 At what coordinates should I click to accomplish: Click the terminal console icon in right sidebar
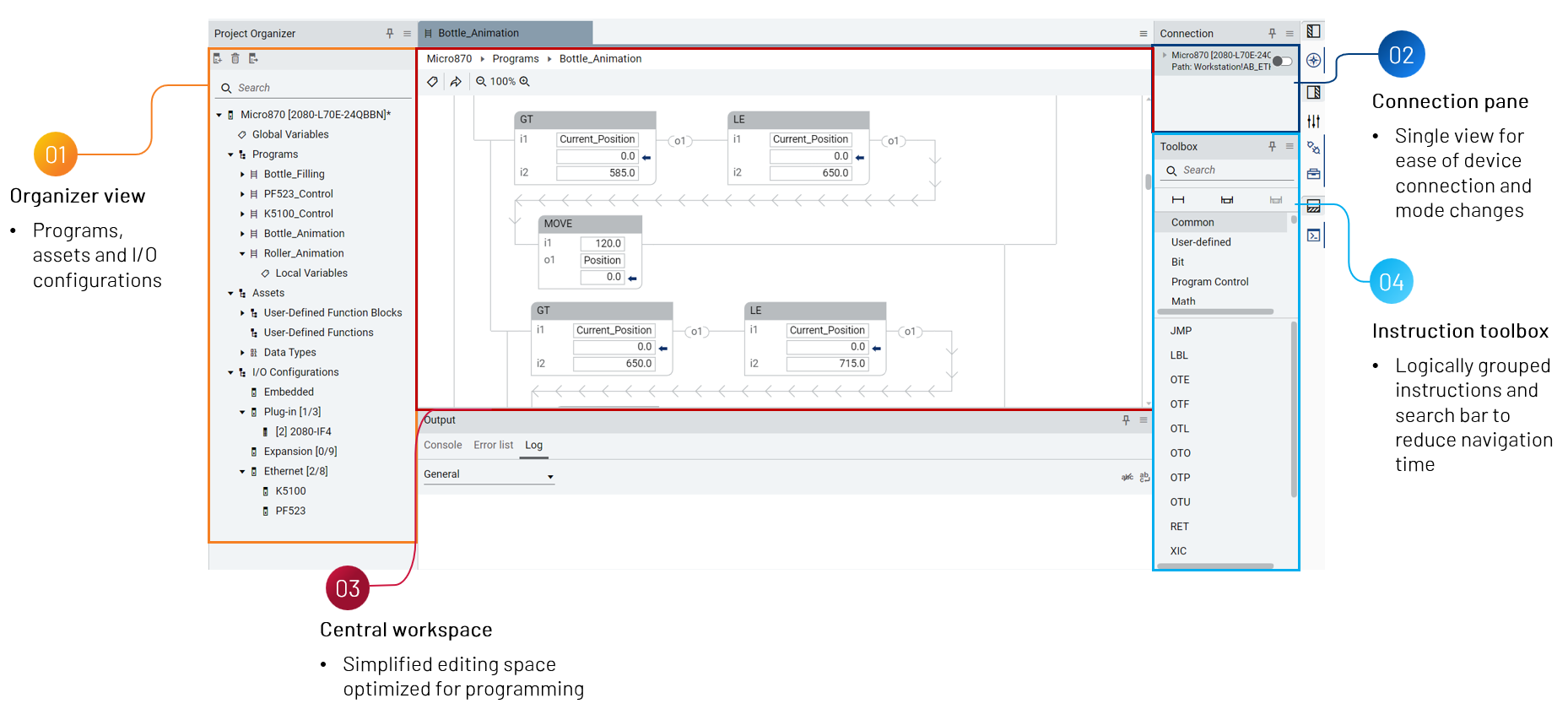point(1313,235)
